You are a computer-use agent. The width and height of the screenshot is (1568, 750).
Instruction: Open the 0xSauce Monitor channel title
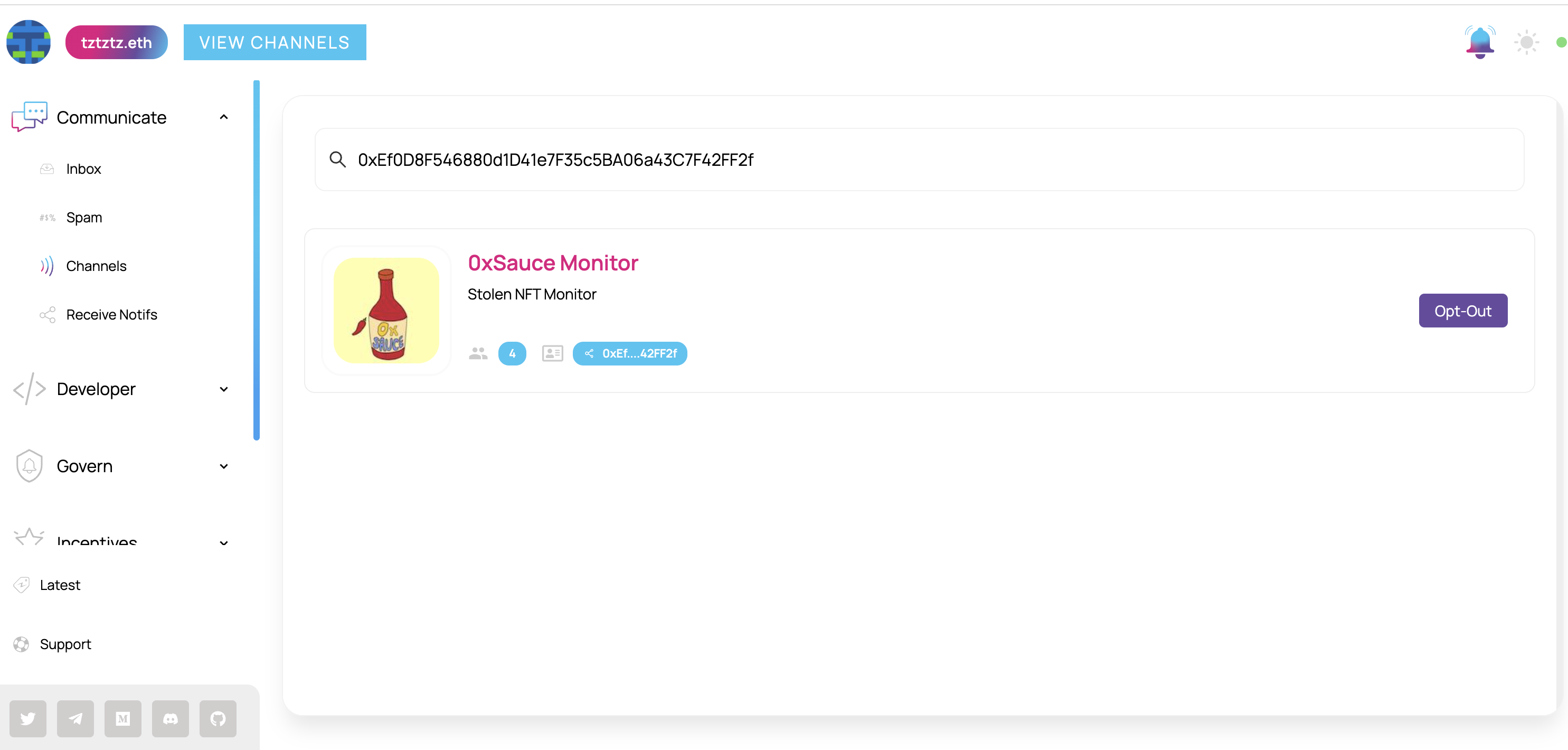click(553, 263)
